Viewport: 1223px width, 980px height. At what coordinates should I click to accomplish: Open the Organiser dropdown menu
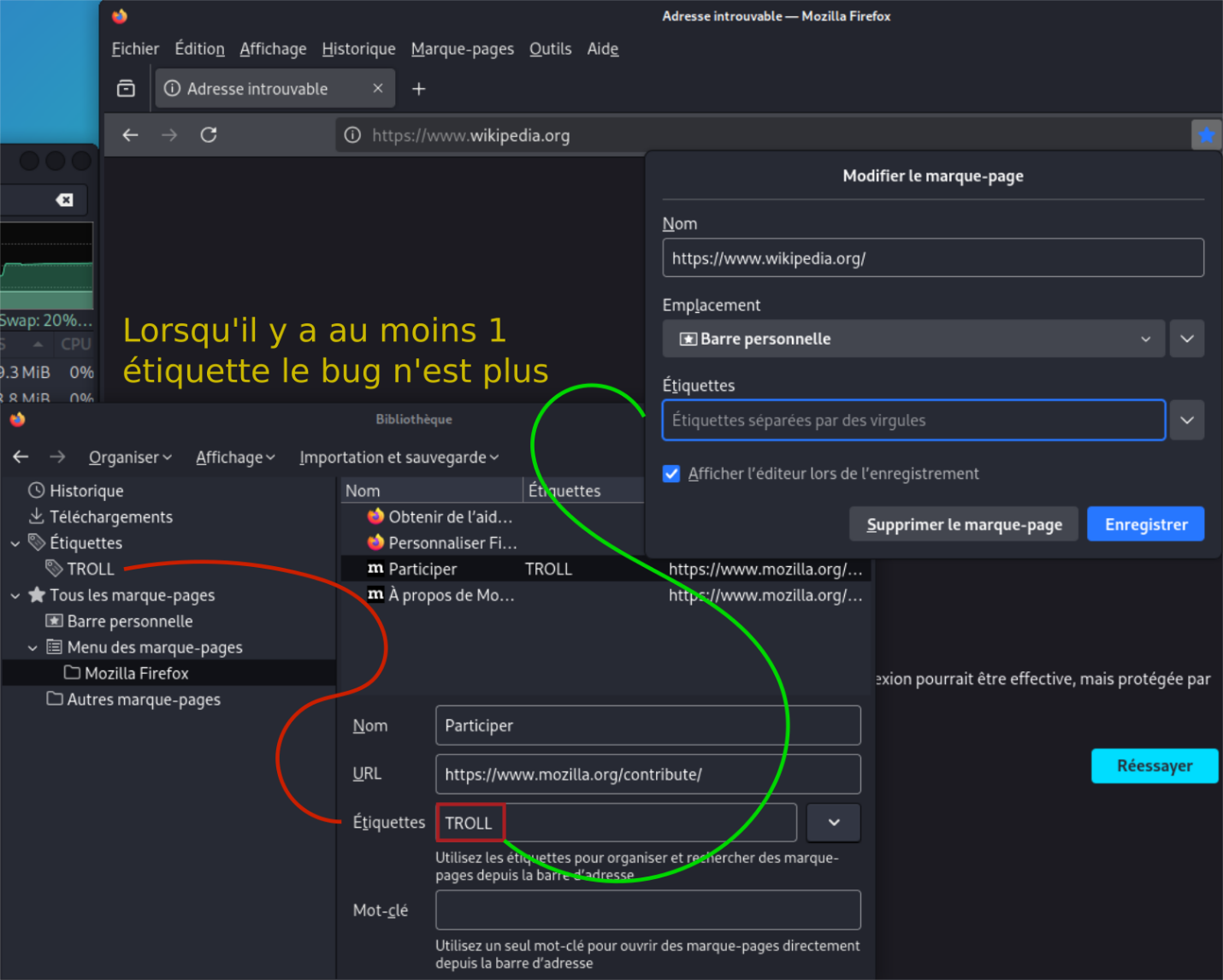click(130, 458)
